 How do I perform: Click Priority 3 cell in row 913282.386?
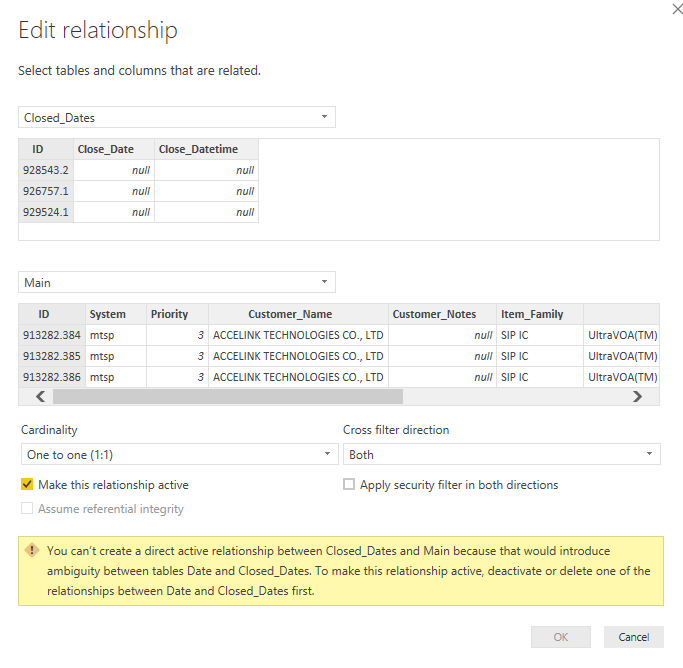[x=177, y=377]
